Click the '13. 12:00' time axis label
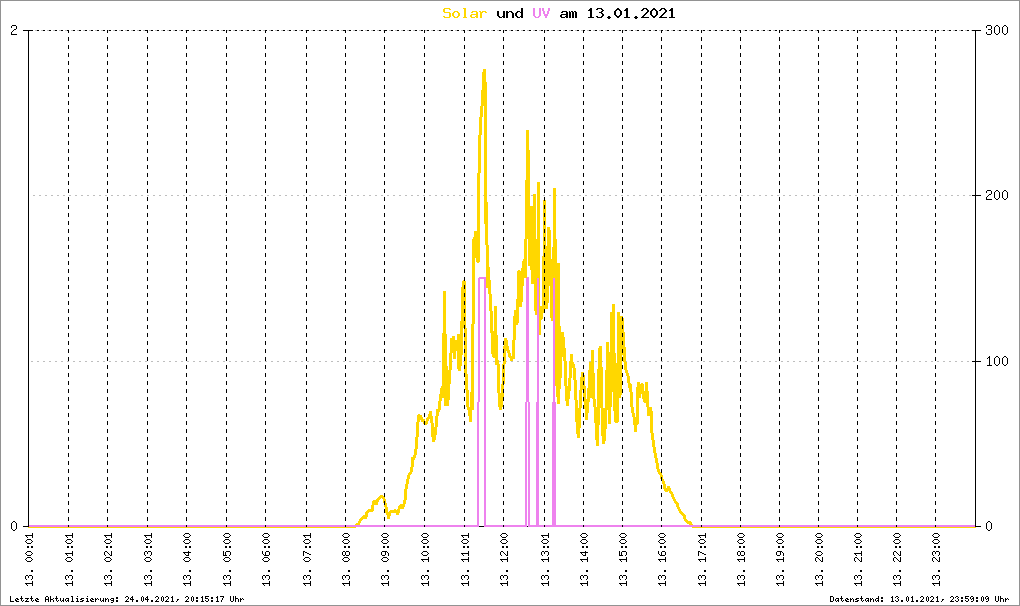Viewport: 1020px width, 606px height. (x=504, y=560)
